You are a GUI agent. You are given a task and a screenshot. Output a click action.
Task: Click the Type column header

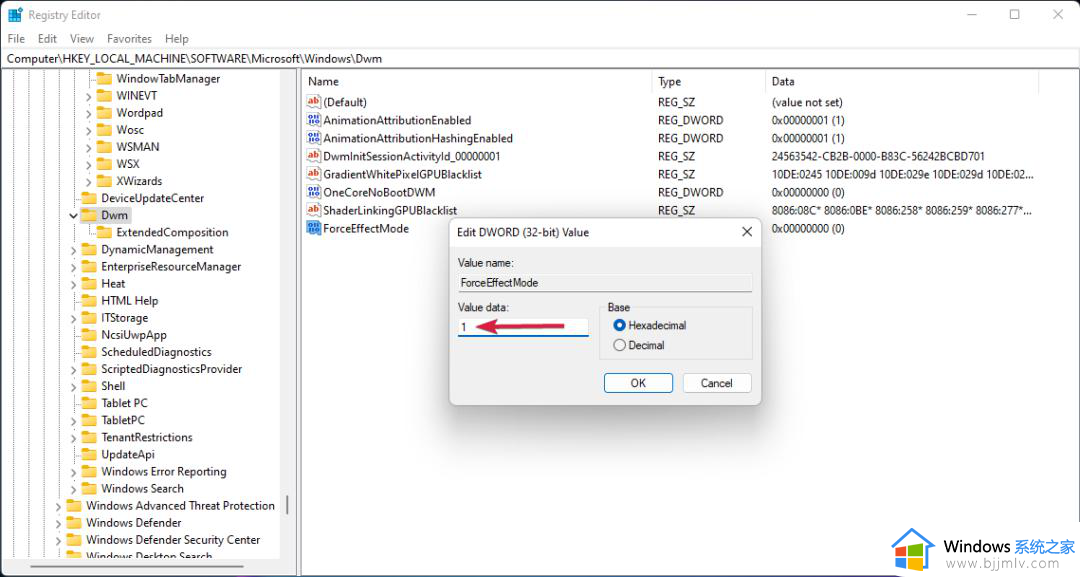(x=708, y=81)
